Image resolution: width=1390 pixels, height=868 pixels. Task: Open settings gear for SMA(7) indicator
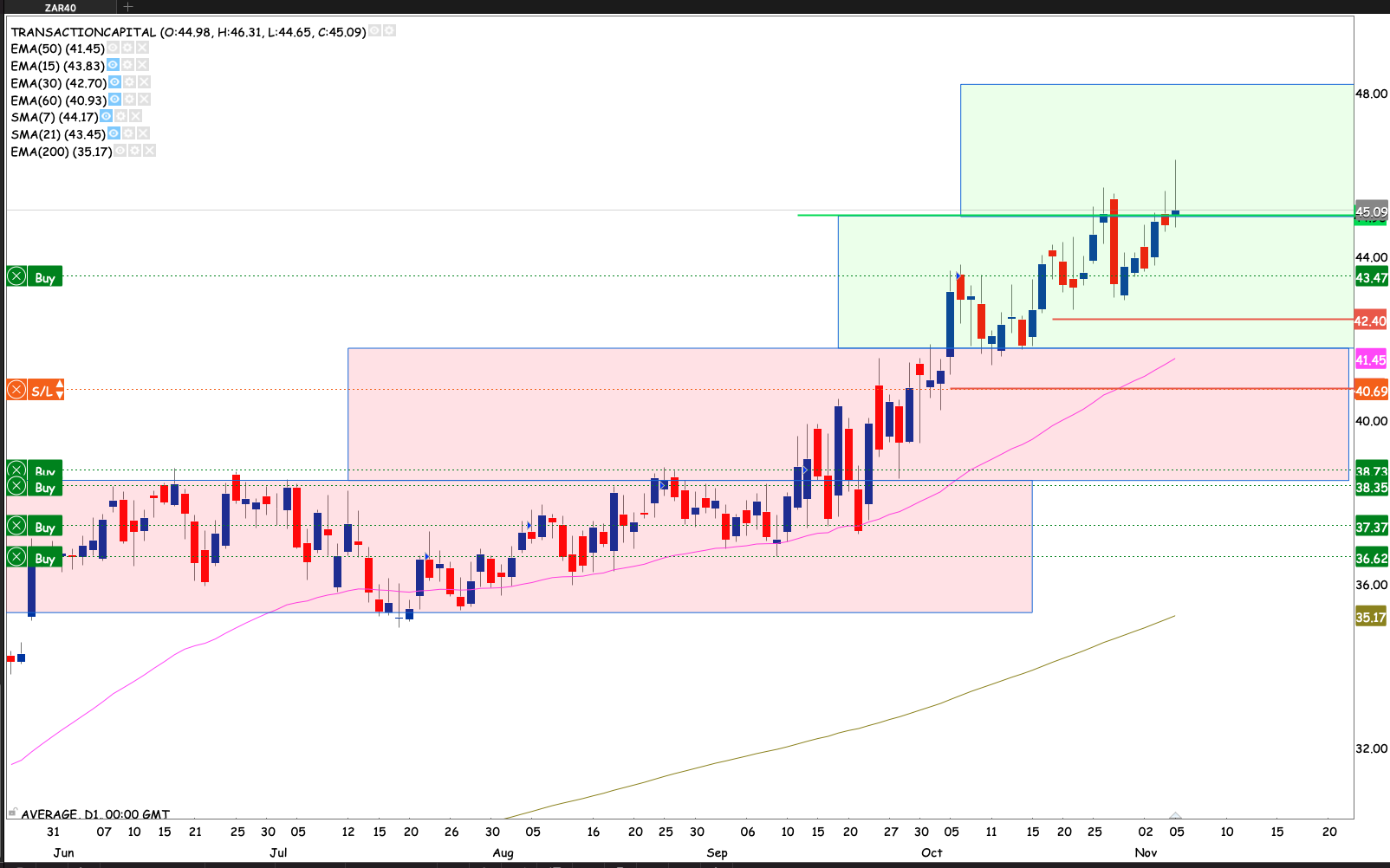[x=121, y=116]
